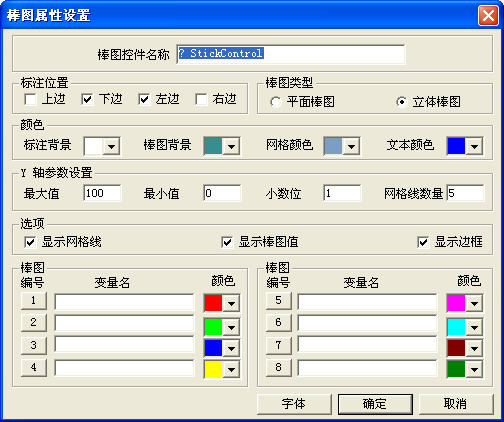Click the magenta swatch for bar 5
This screenshot has width=504, height=422.
(x=456, y=303)
